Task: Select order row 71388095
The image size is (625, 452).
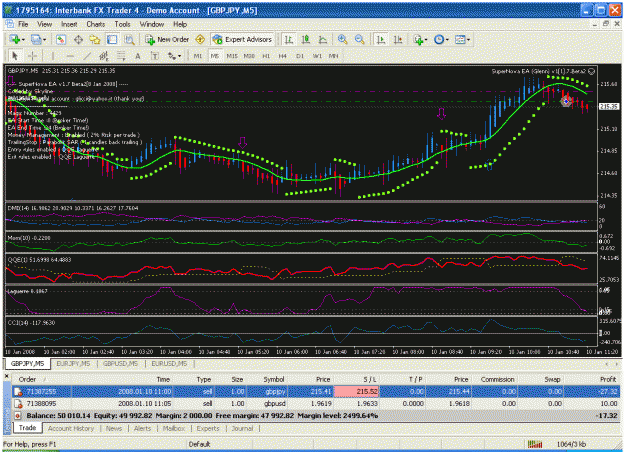Action: pyautogui.click(x=316, y=404)
